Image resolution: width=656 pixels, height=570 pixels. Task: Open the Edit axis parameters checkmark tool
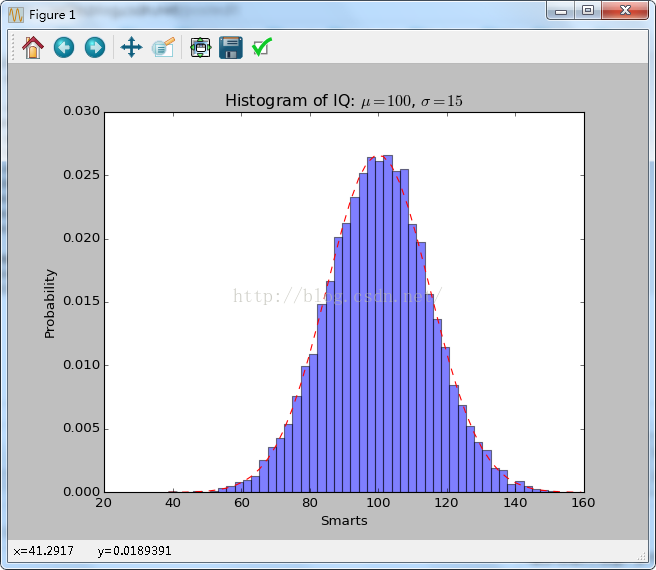(262, 47)
